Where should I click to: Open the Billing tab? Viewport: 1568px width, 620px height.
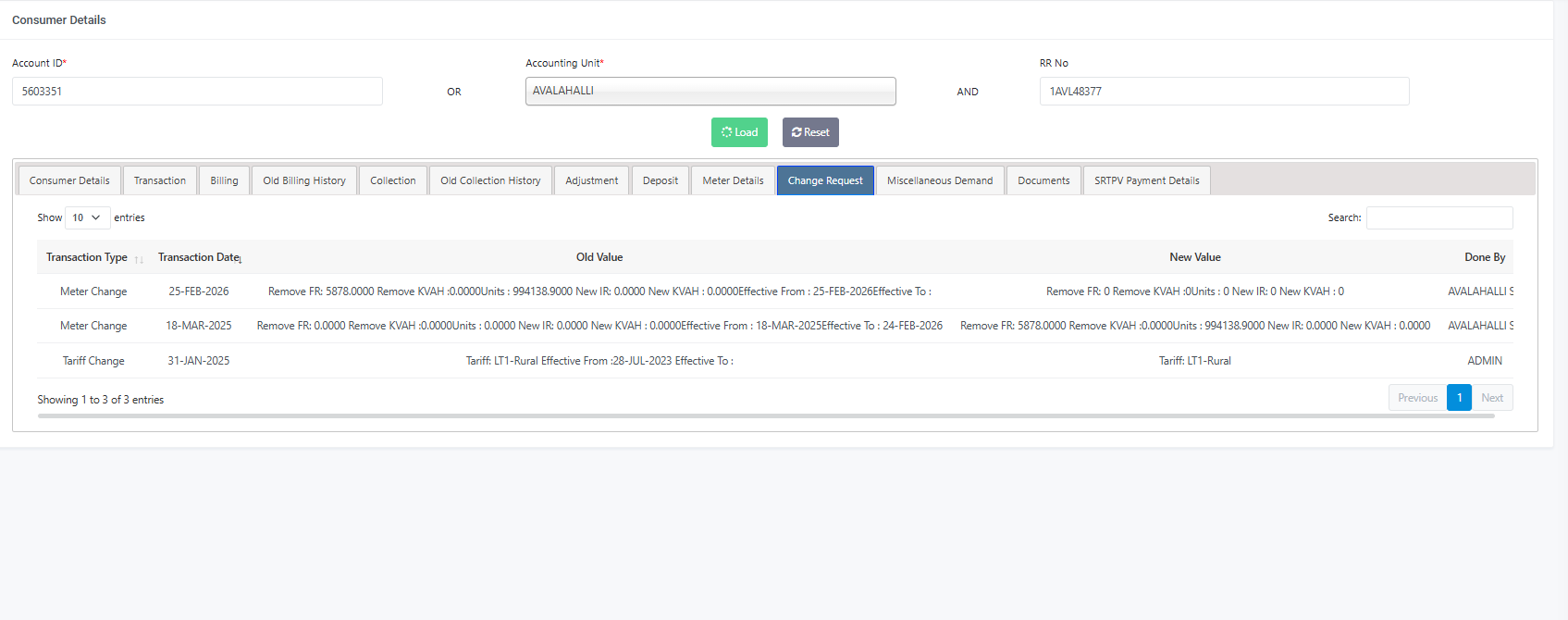point(224,180)
